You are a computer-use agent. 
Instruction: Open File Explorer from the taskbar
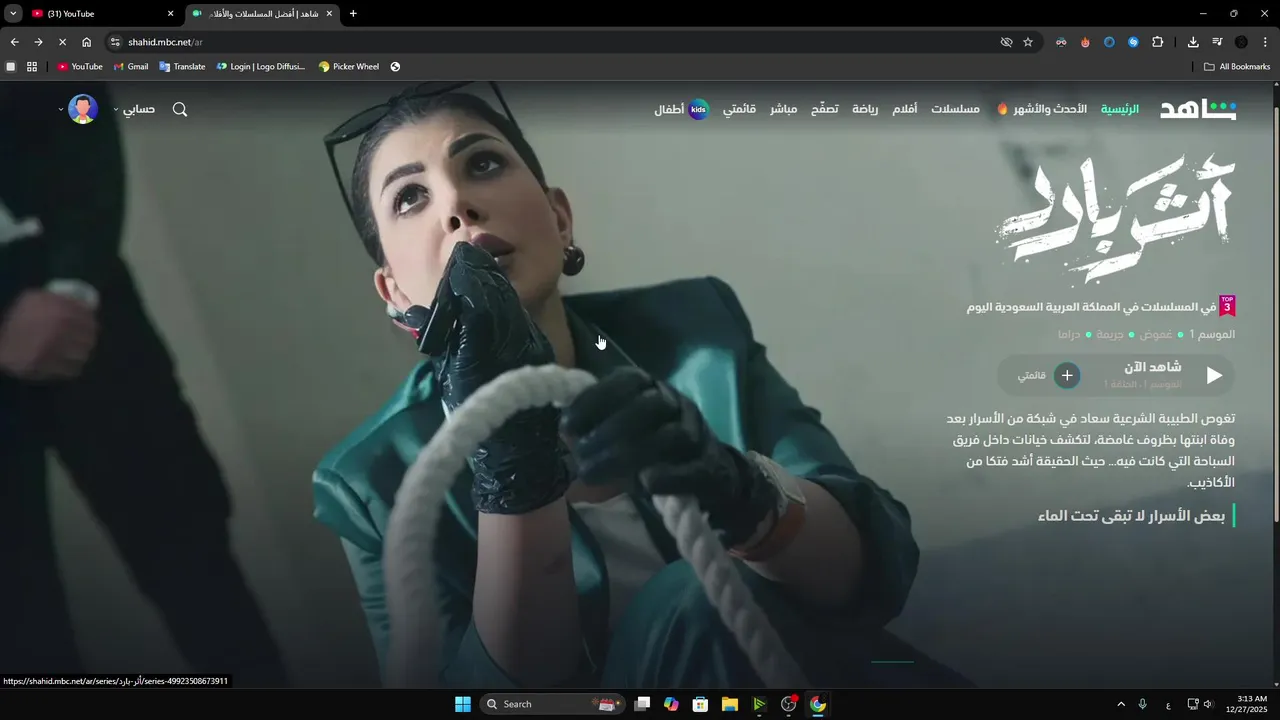click(x=730, y=704)
